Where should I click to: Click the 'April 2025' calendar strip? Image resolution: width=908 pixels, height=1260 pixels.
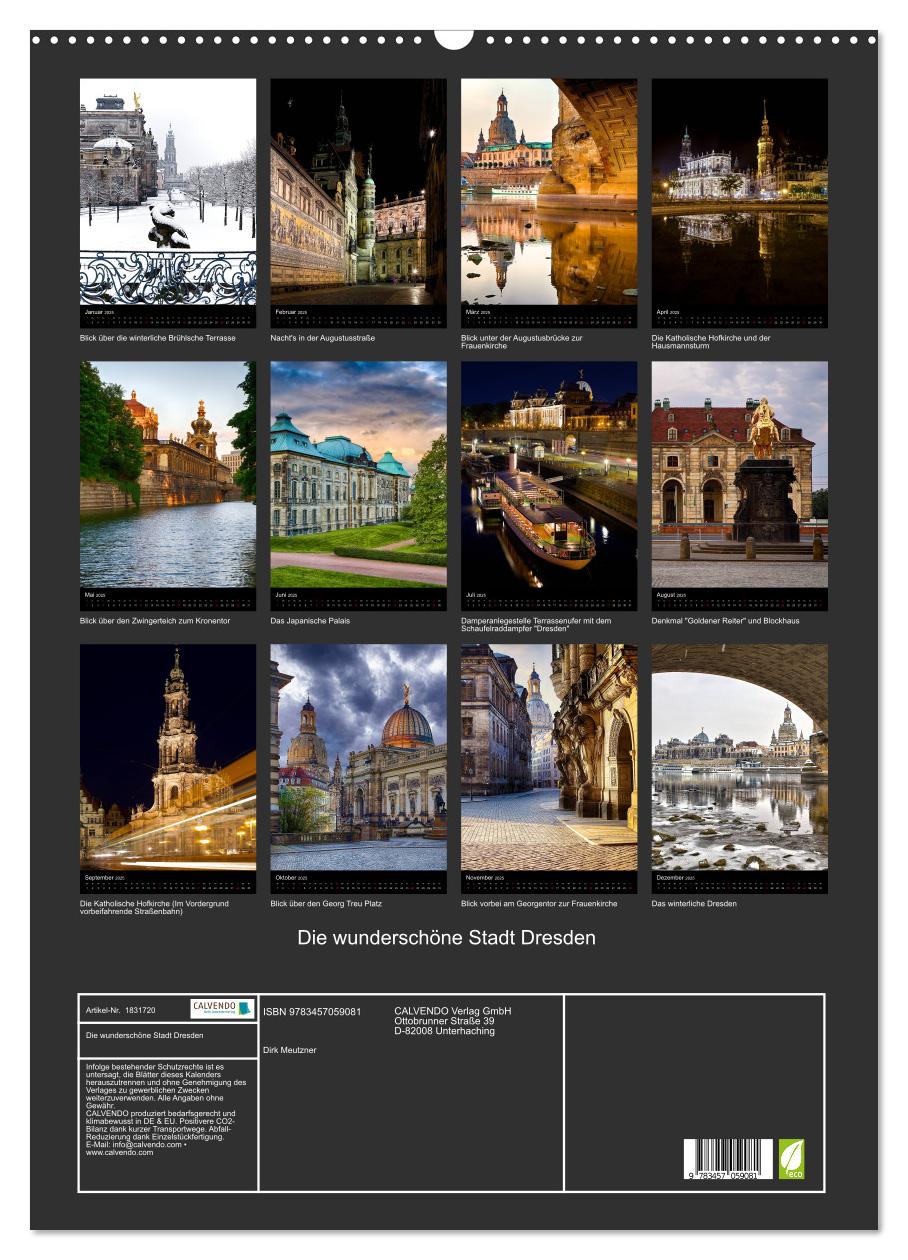(740, 317)
